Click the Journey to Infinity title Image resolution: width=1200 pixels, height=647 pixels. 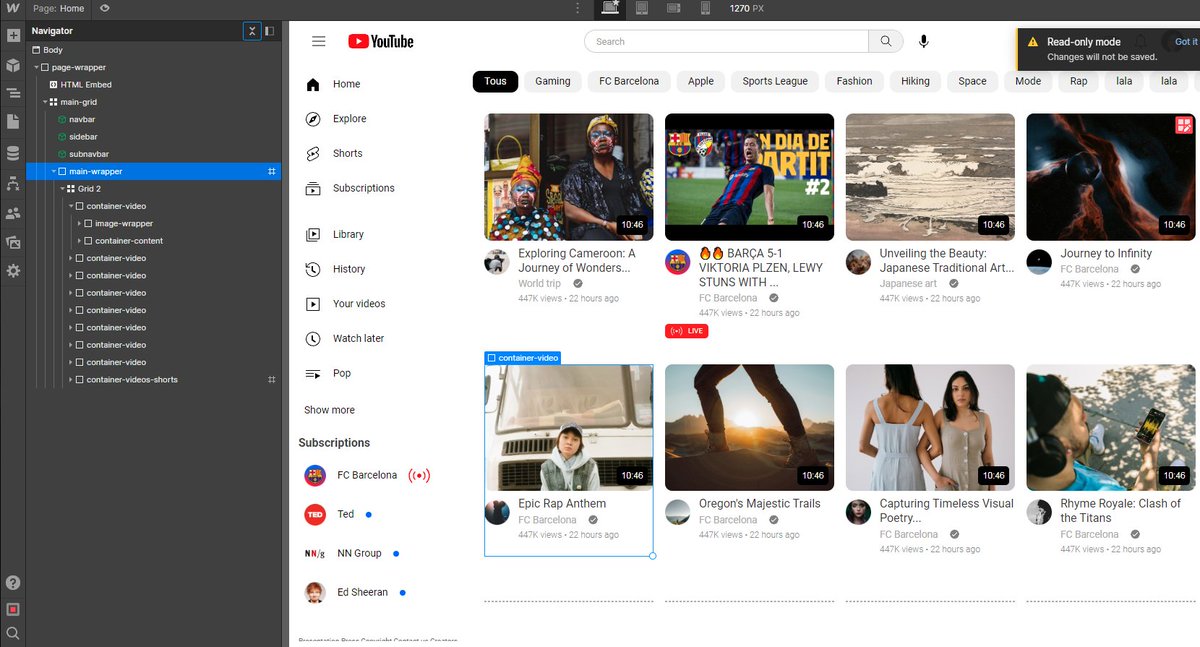1106,254
